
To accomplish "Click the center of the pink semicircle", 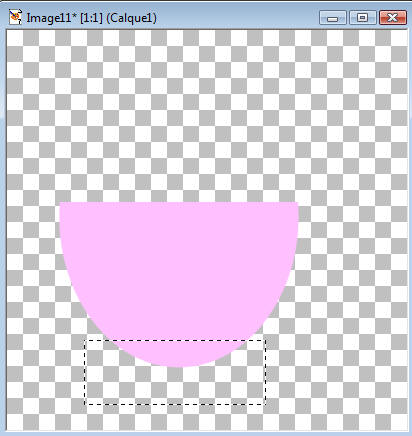I will pos(179,267).
